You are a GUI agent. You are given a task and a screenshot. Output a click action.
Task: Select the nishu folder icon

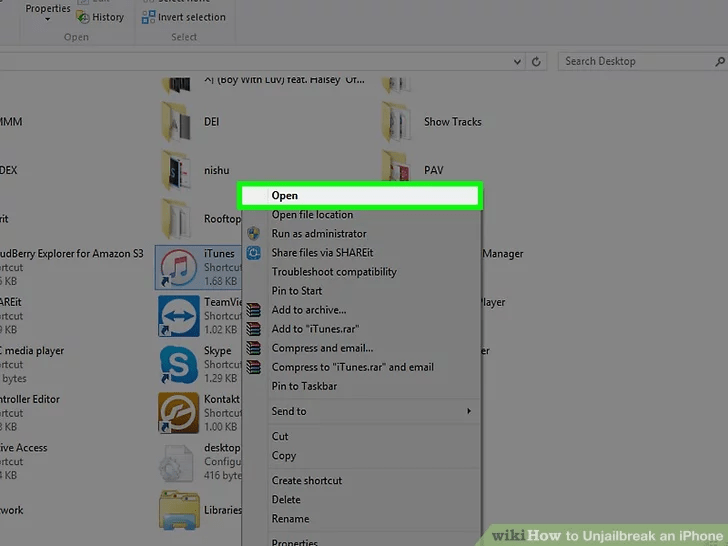click(179, 170)
